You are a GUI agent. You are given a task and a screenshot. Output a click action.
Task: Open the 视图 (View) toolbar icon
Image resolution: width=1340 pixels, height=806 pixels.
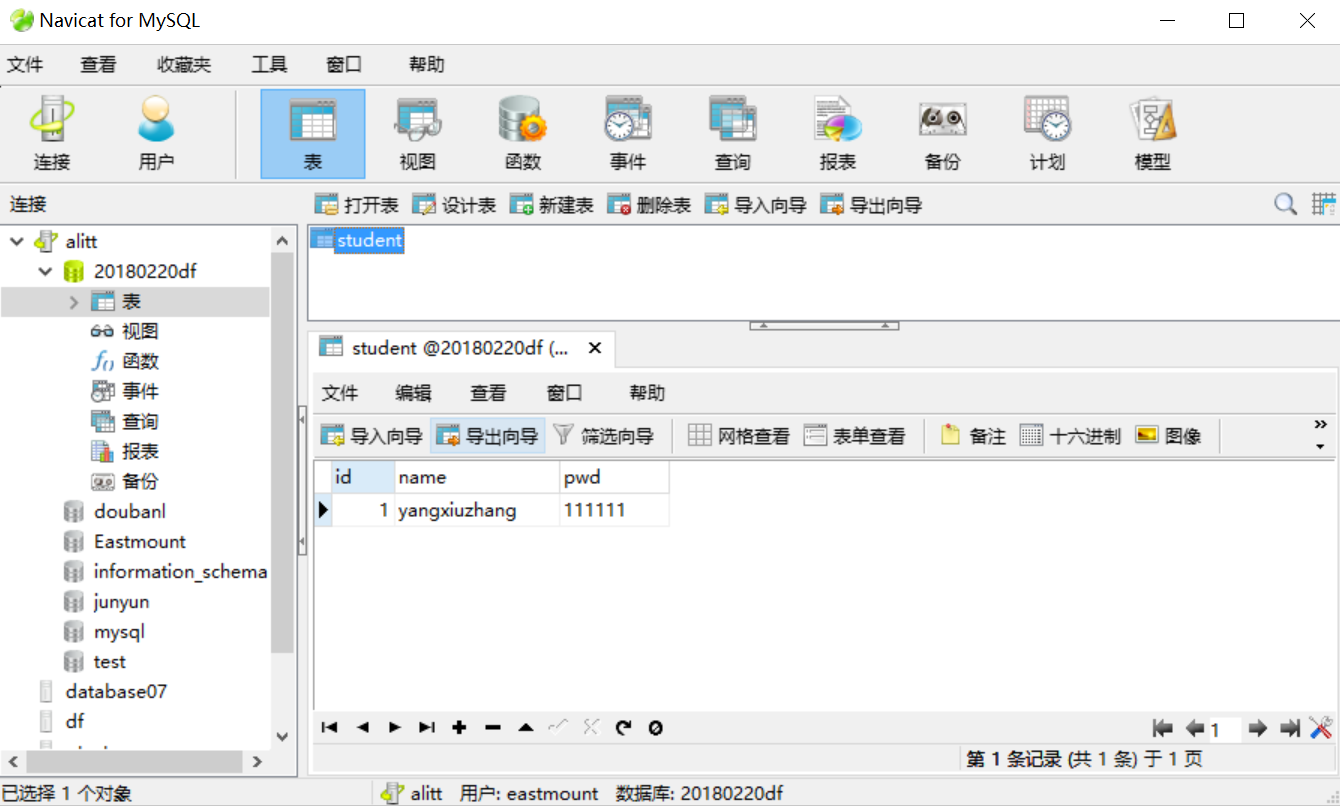pyautogui.click(x=418, y=133)
